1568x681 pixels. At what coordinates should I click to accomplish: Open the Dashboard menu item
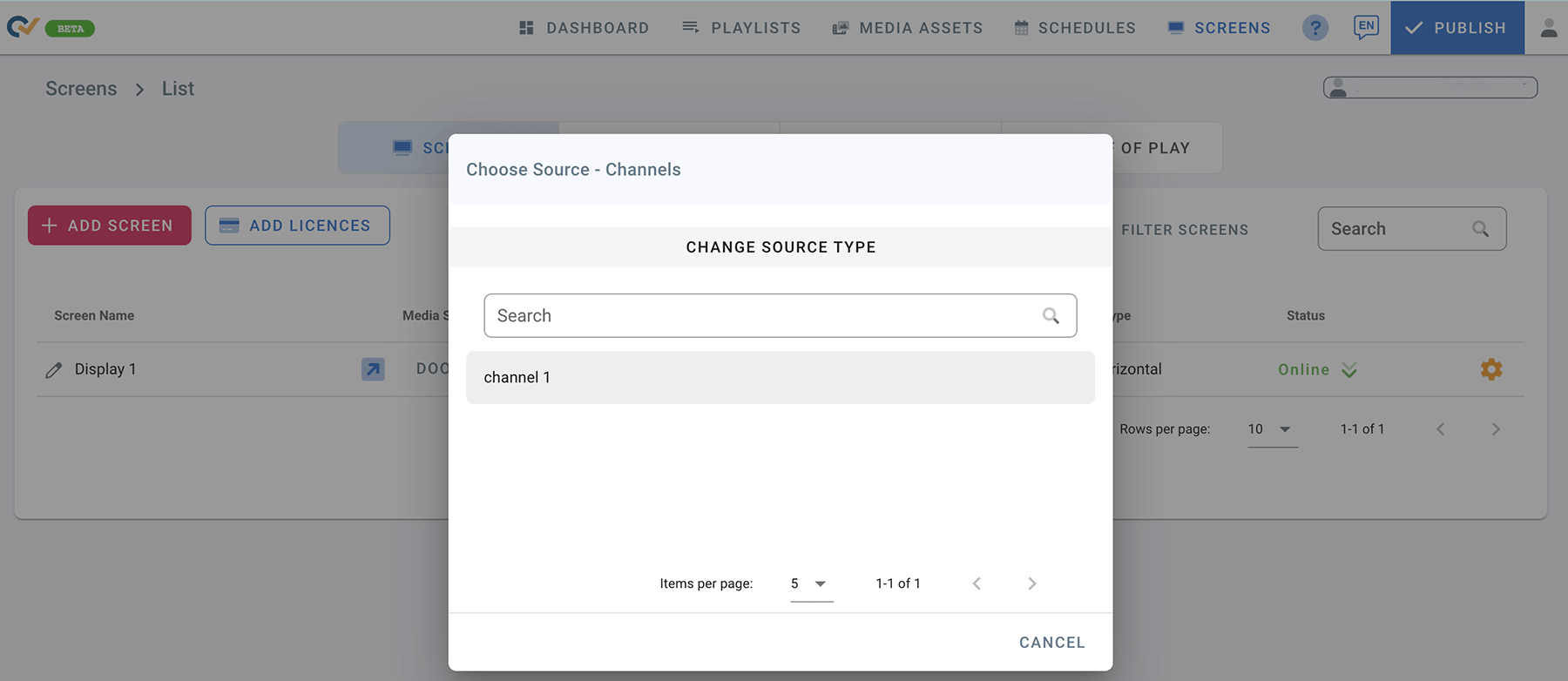[584, 28]
